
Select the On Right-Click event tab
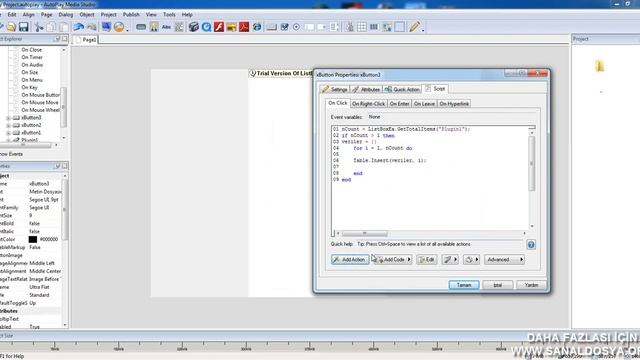click(368, 104)
